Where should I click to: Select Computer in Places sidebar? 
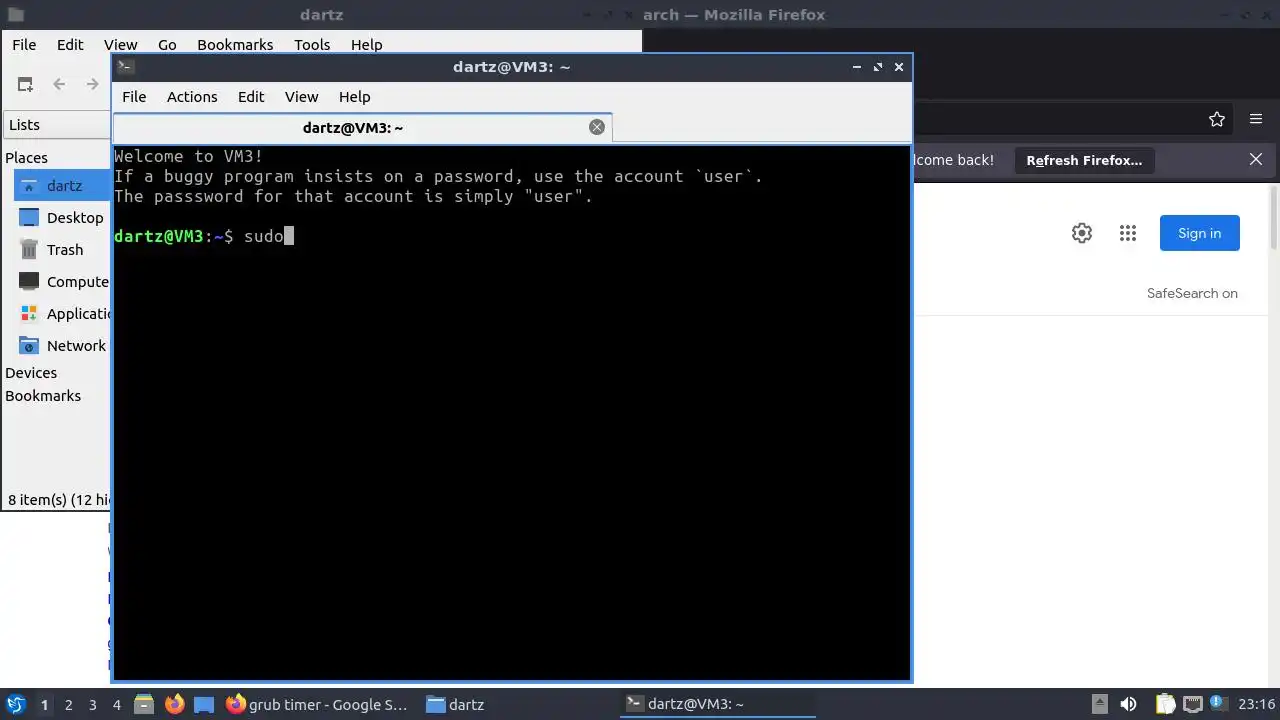pyautogui.click(x=63, y=282)
